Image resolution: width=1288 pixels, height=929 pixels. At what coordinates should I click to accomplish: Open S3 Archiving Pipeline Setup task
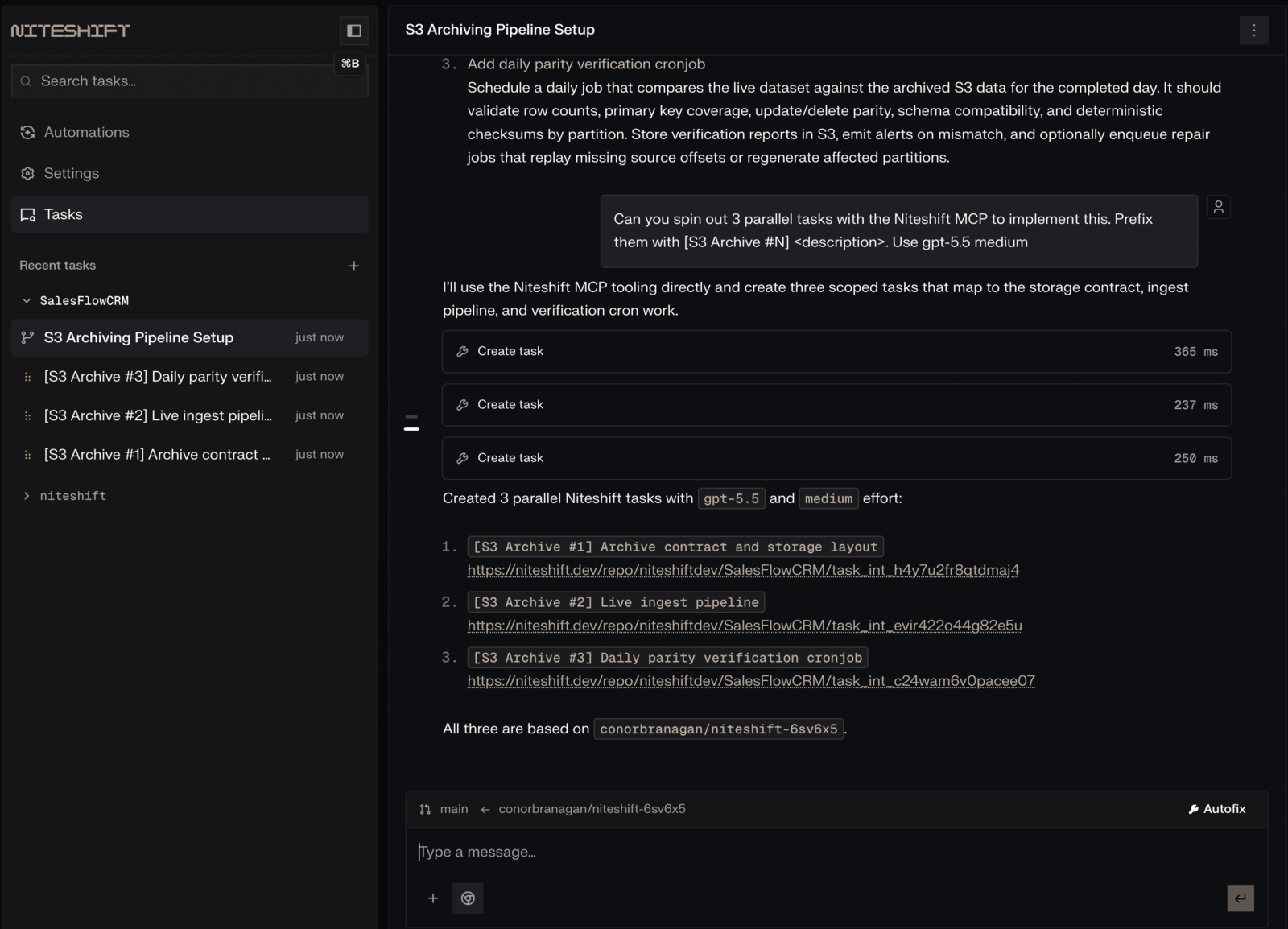click(x=190, y=337)
